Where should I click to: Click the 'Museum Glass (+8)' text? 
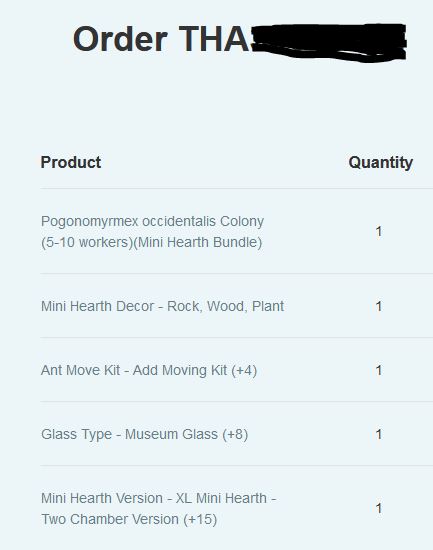(x=187, y=434)
